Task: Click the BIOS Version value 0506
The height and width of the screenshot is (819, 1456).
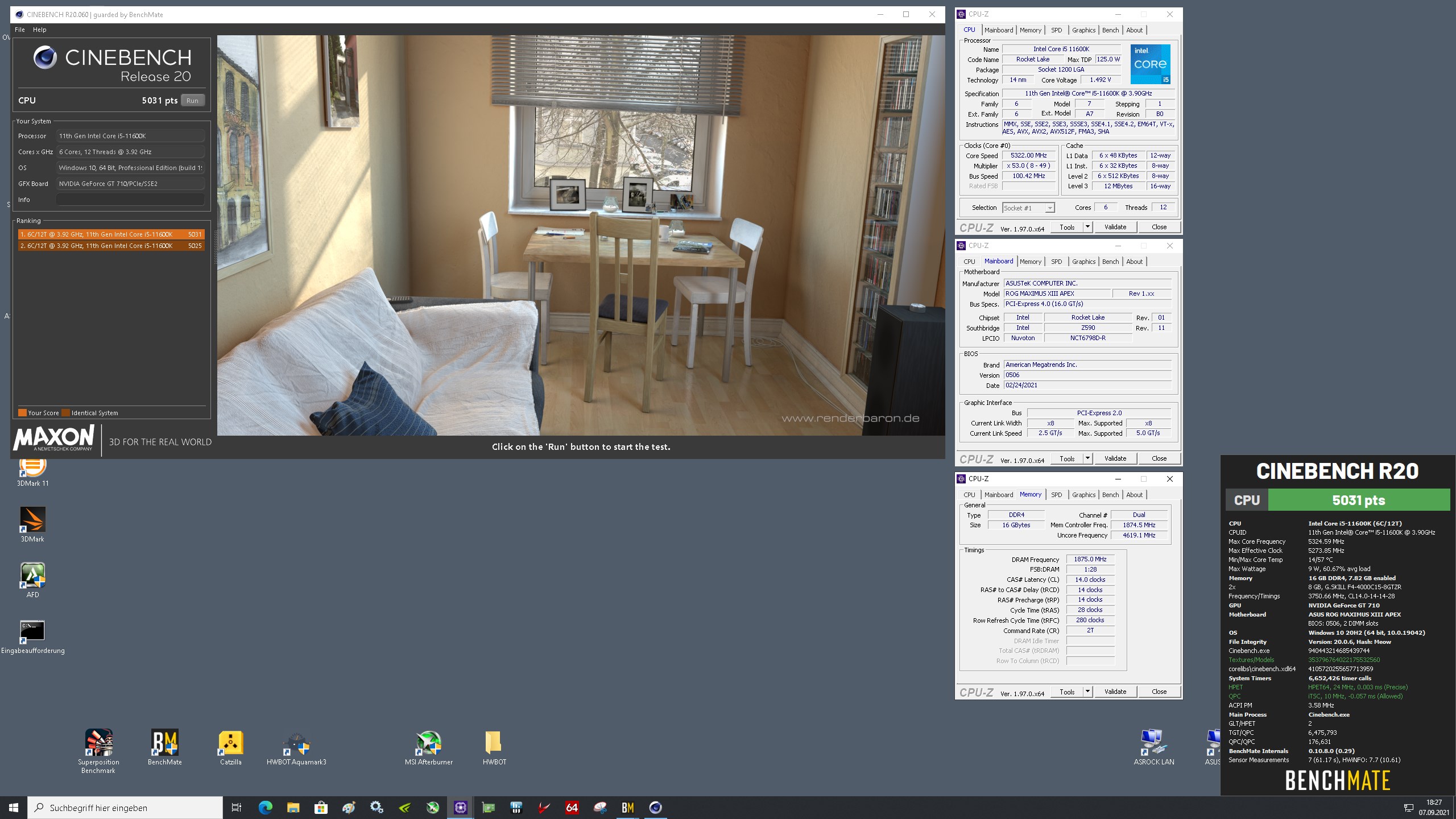Action: [1087, 375]
